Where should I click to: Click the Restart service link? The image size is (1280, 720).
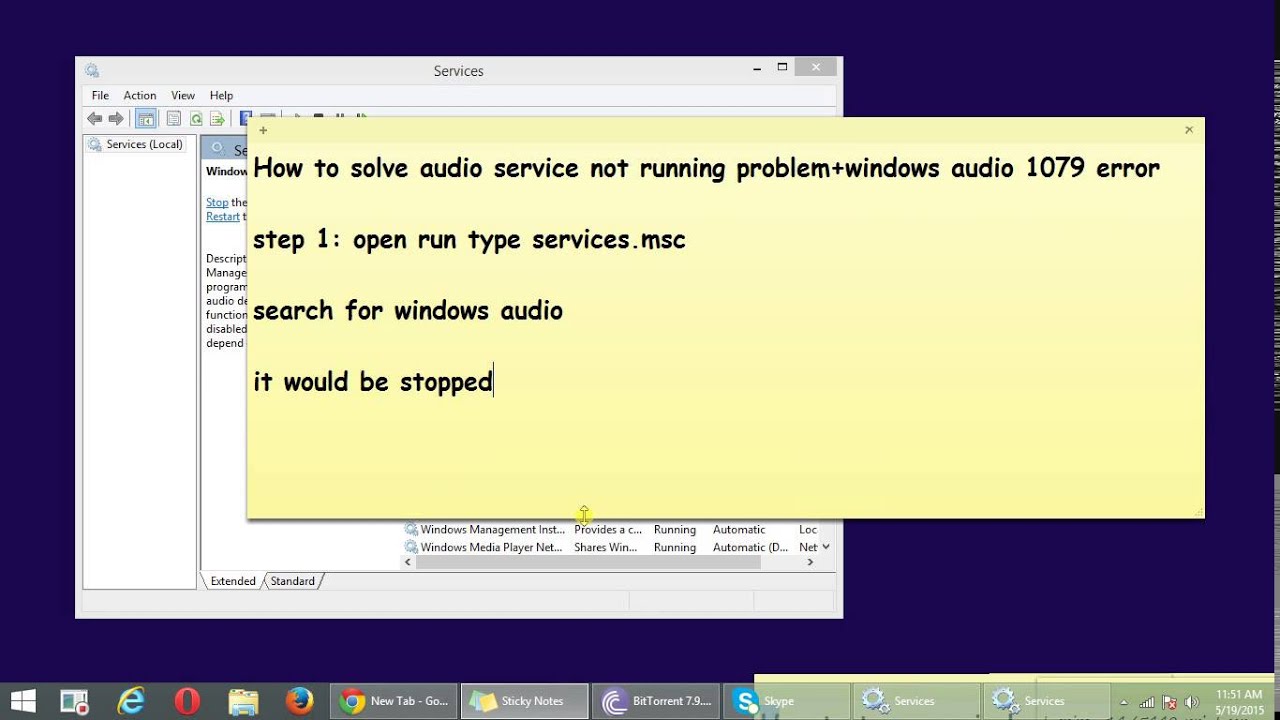click(223, 216)
